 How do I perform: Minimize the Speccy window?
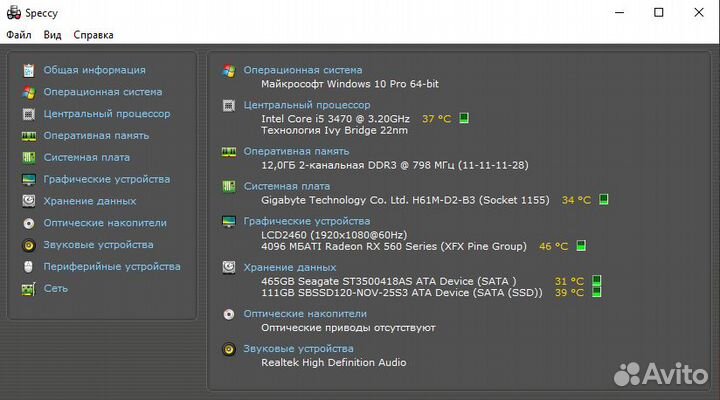[619, 12]
